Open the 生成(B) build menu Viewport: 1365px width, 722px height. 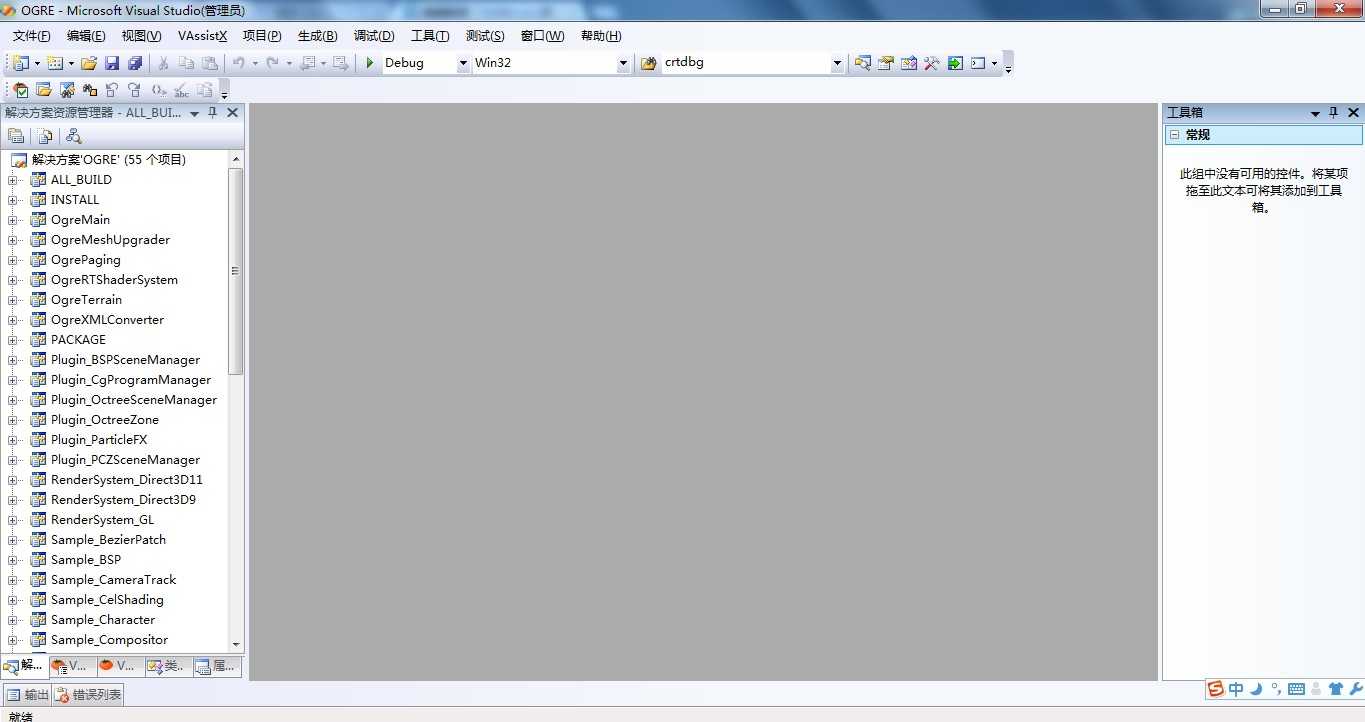click(x=318, y=36)
